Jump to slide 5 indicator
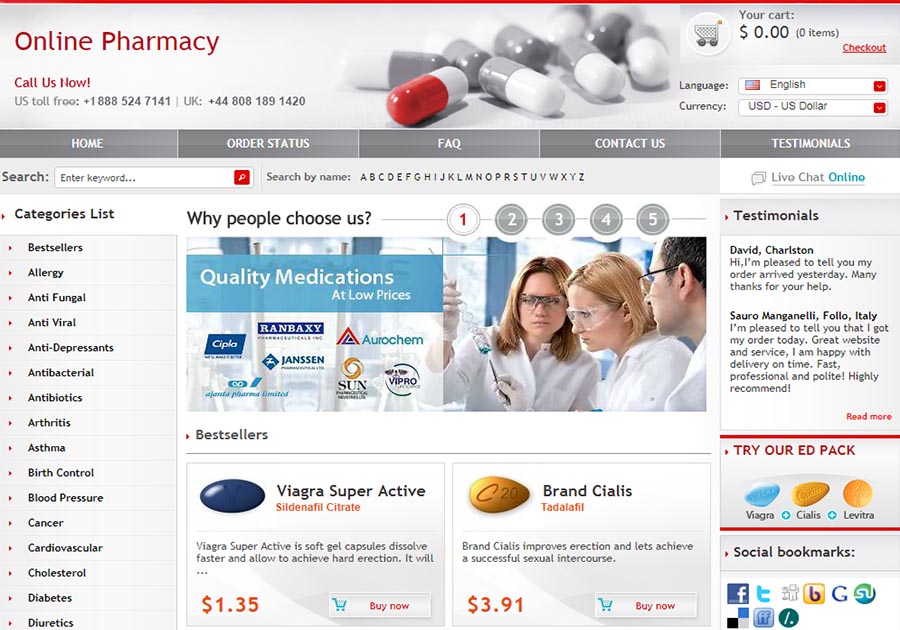 653,219
